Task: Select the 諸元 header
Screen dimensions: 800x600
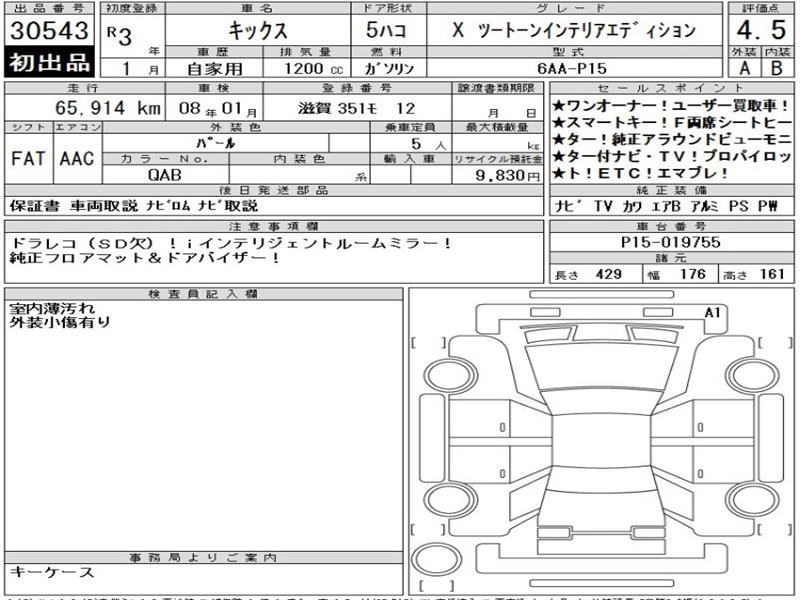Action: click(x=671, y=258)
